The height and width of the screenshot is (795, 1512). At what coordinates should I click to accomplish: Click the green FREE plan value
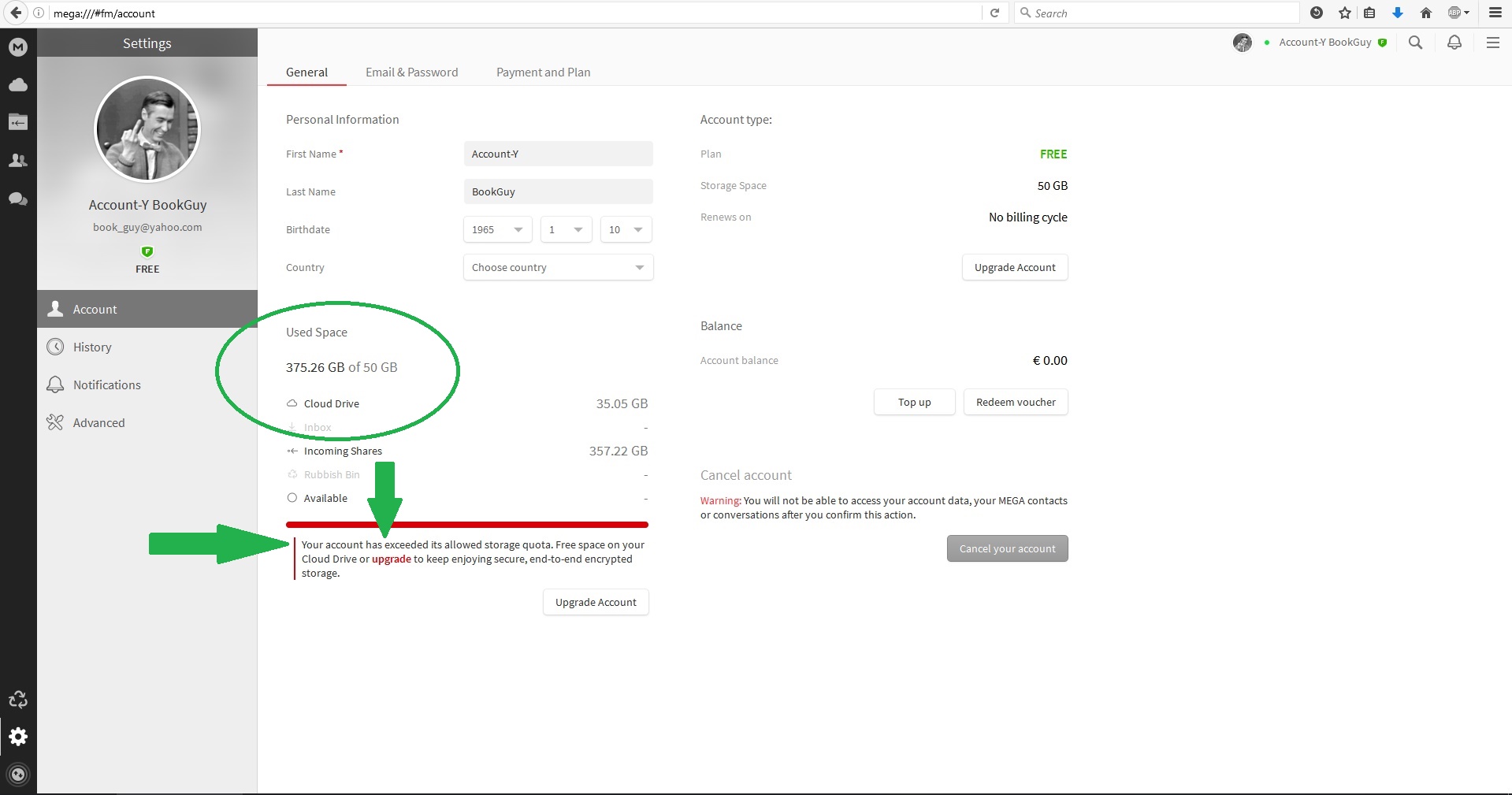[x=1053, y=154]
